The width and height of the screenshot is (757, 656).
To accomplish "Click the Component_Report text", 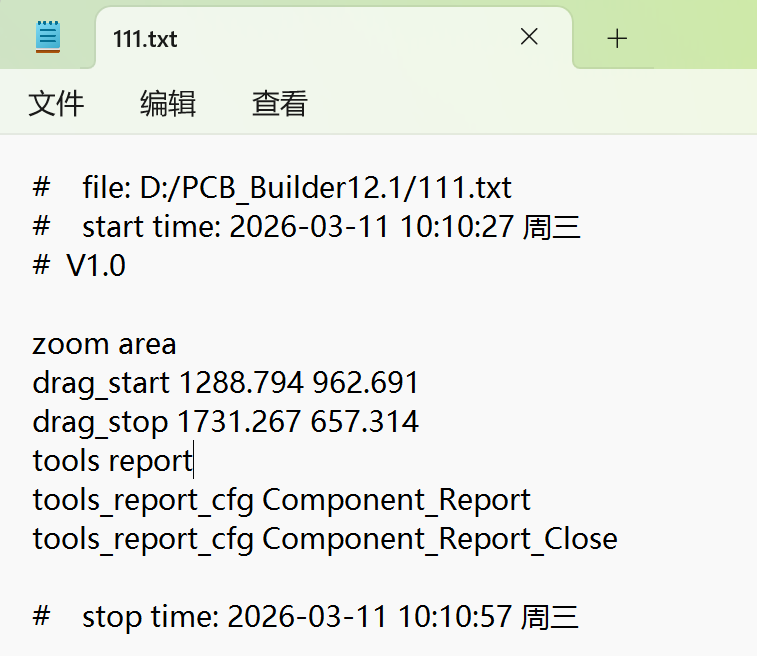I will (396, 500).
